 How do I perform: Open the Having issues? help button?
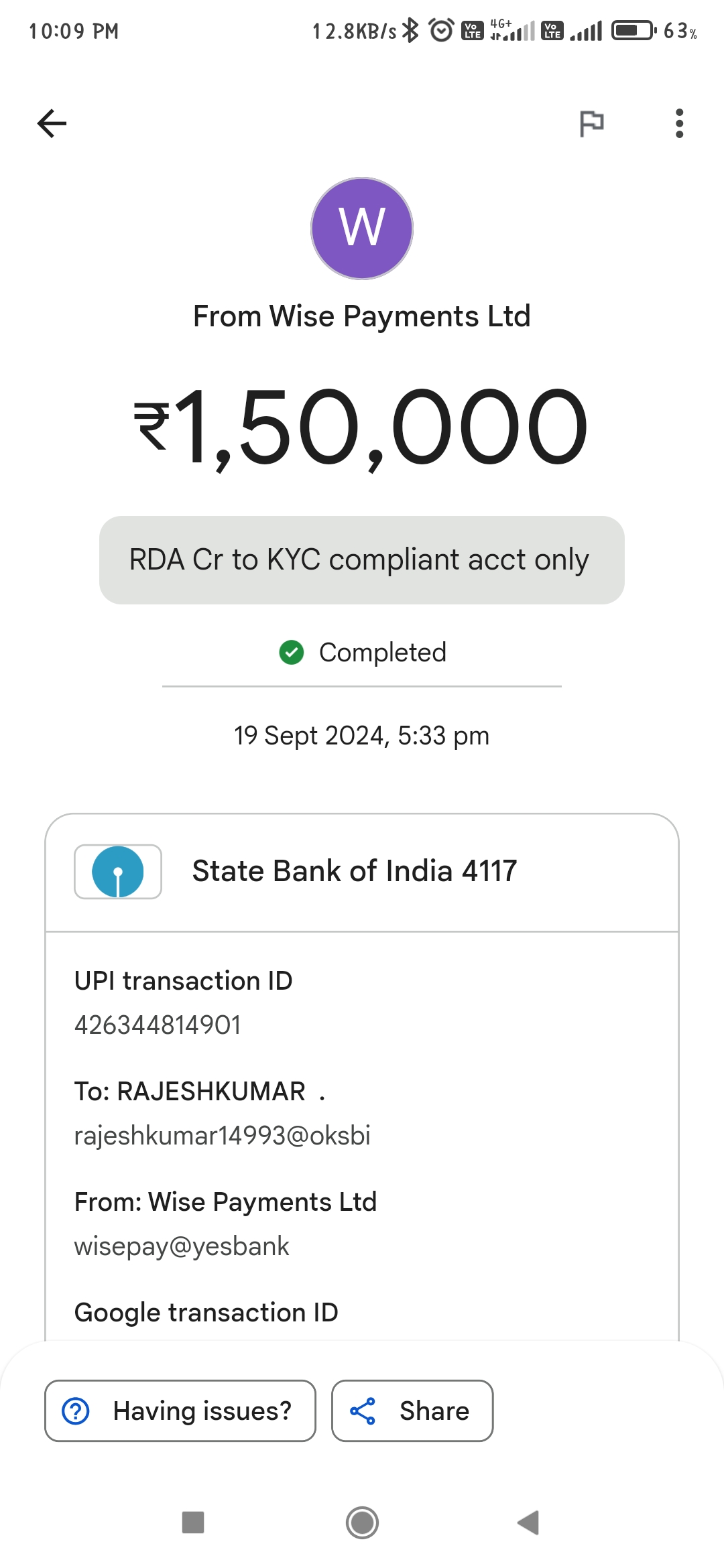(x=180, y=1411)
